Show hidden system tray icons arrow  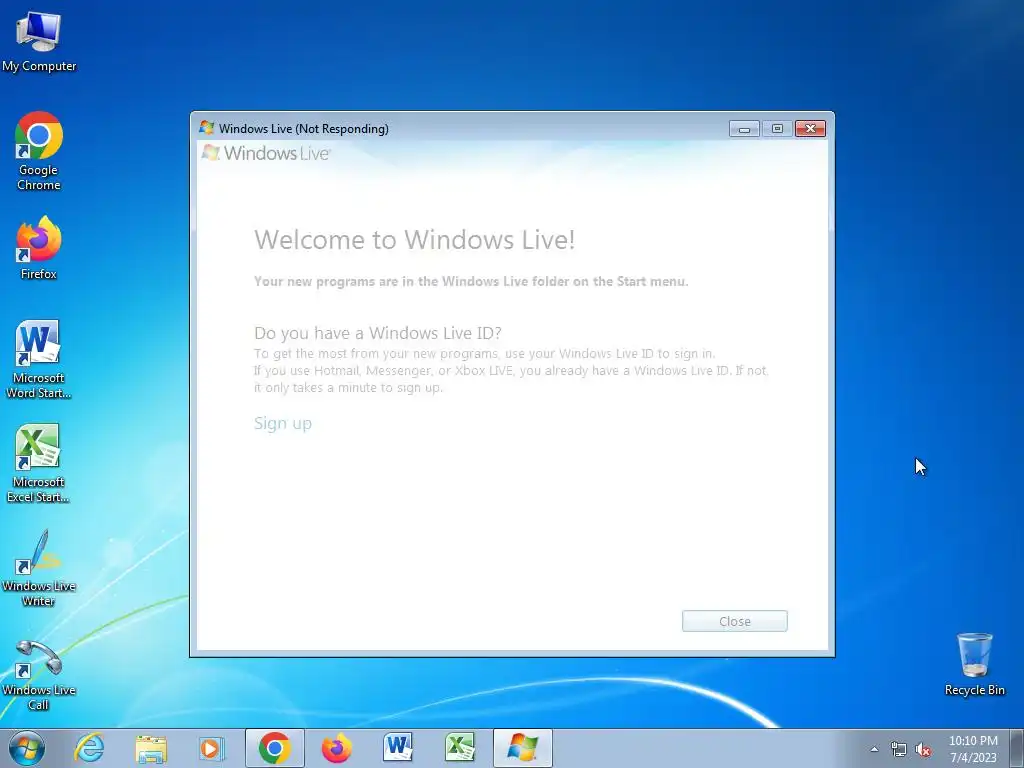pyautogui.click(x=874, y=749)
